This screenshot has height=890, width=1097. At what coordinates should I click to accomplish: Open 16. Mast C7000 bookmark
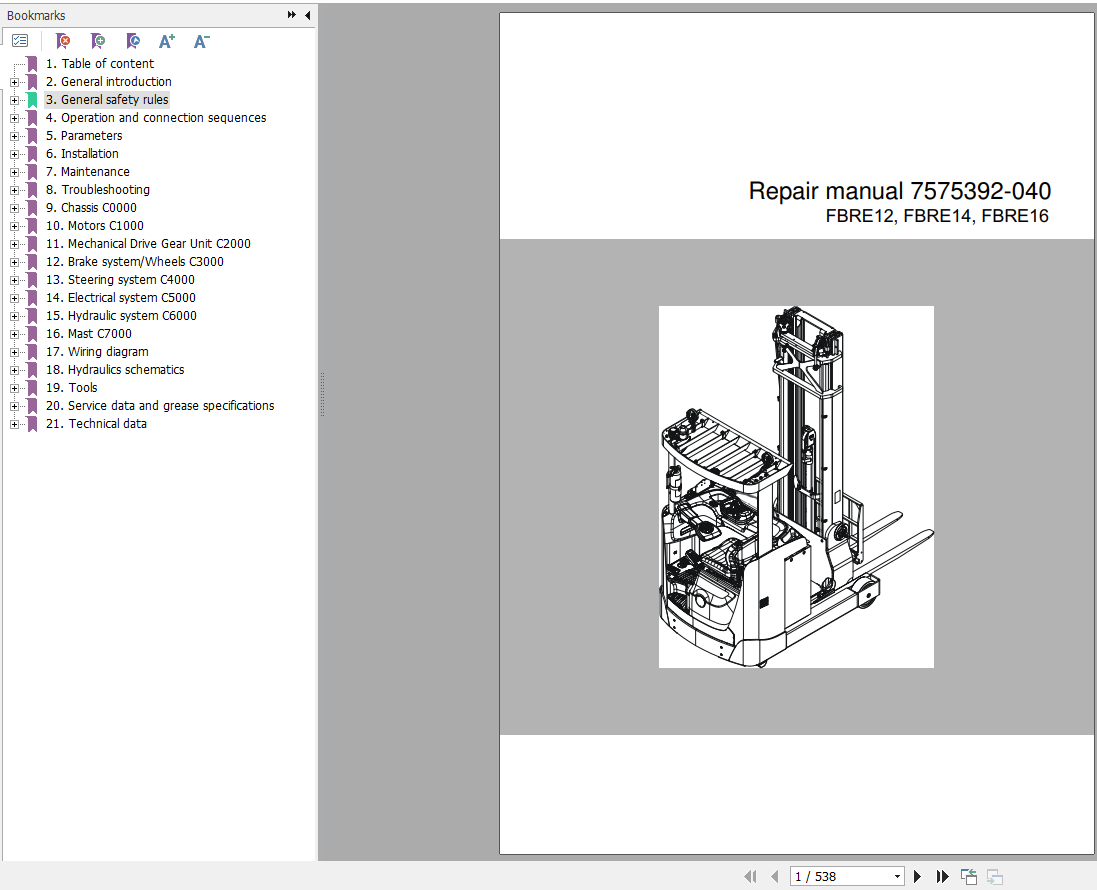click(x=89, y=334)
